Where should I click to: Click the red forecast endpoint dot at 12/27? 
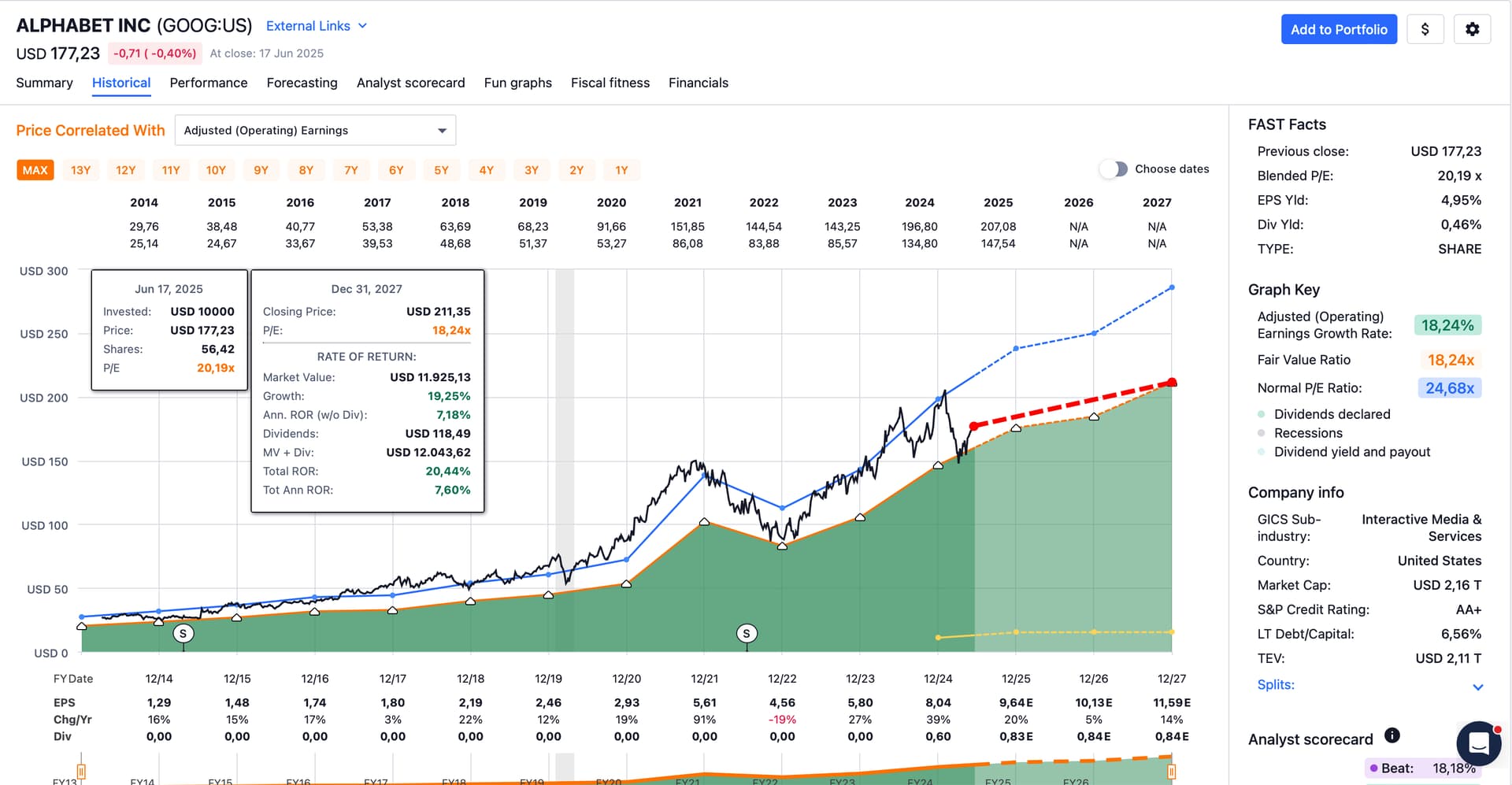[x=1172, y=383]
